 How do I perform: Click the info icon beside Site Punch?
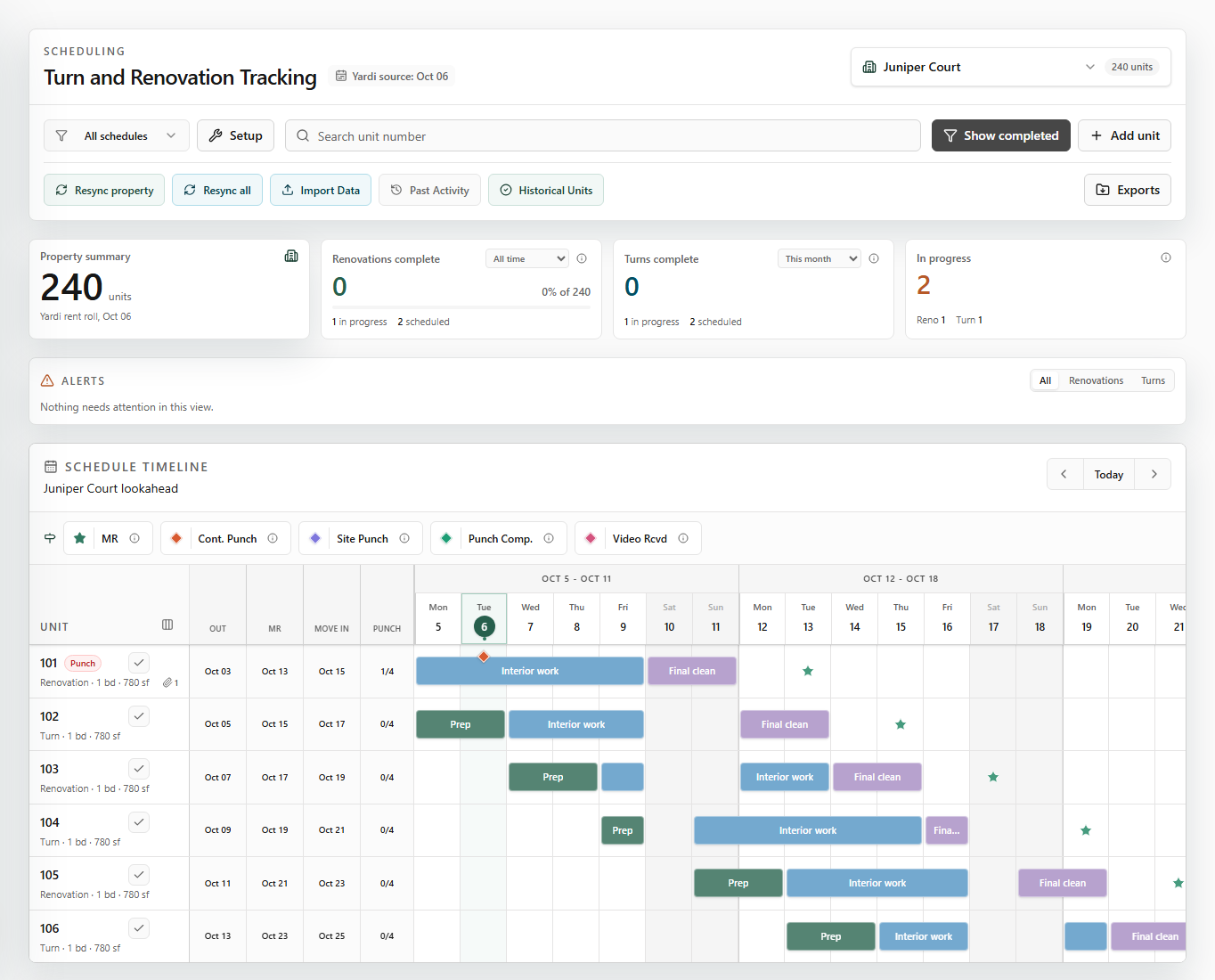pos(404,538)
